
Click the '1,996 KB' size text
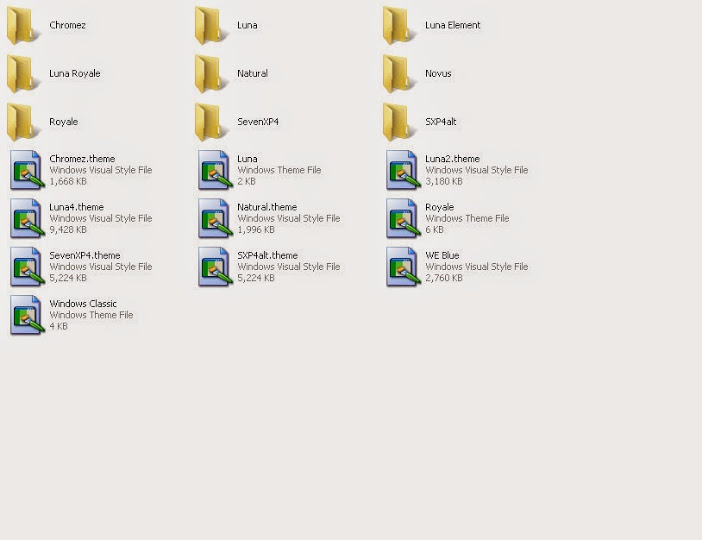256,230
